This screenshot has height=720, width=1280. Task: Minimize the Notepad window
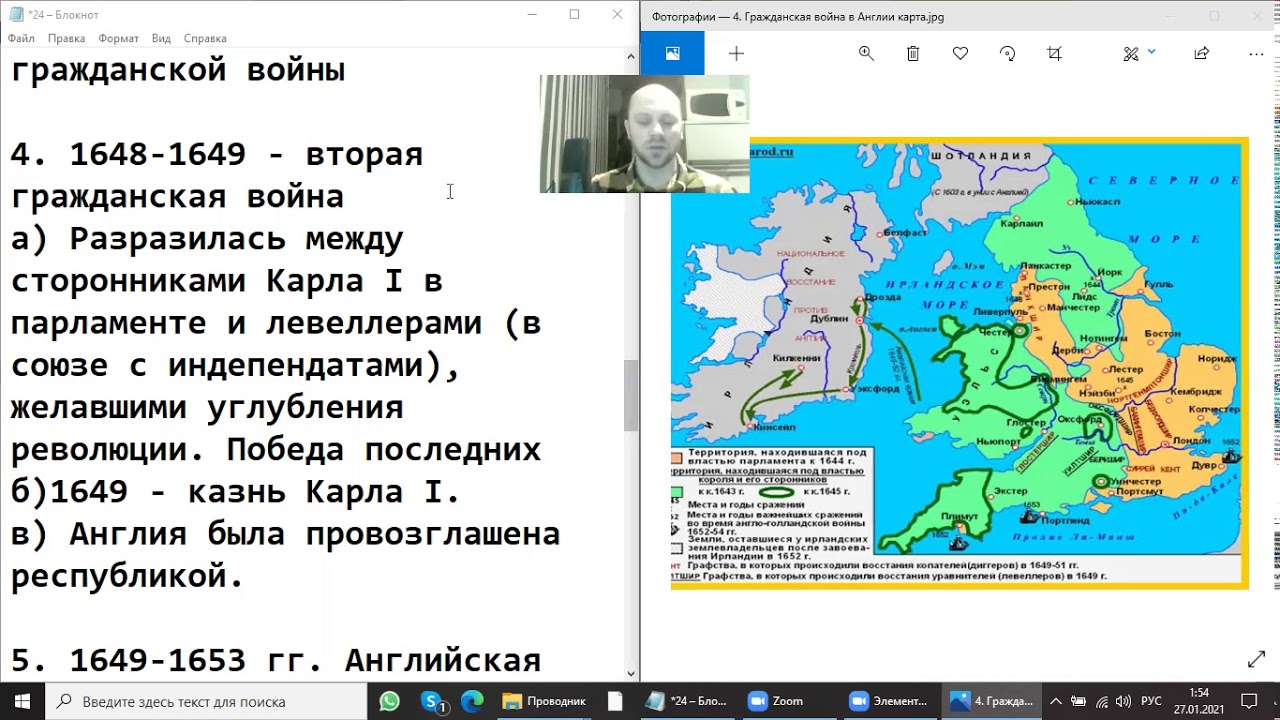532,14
